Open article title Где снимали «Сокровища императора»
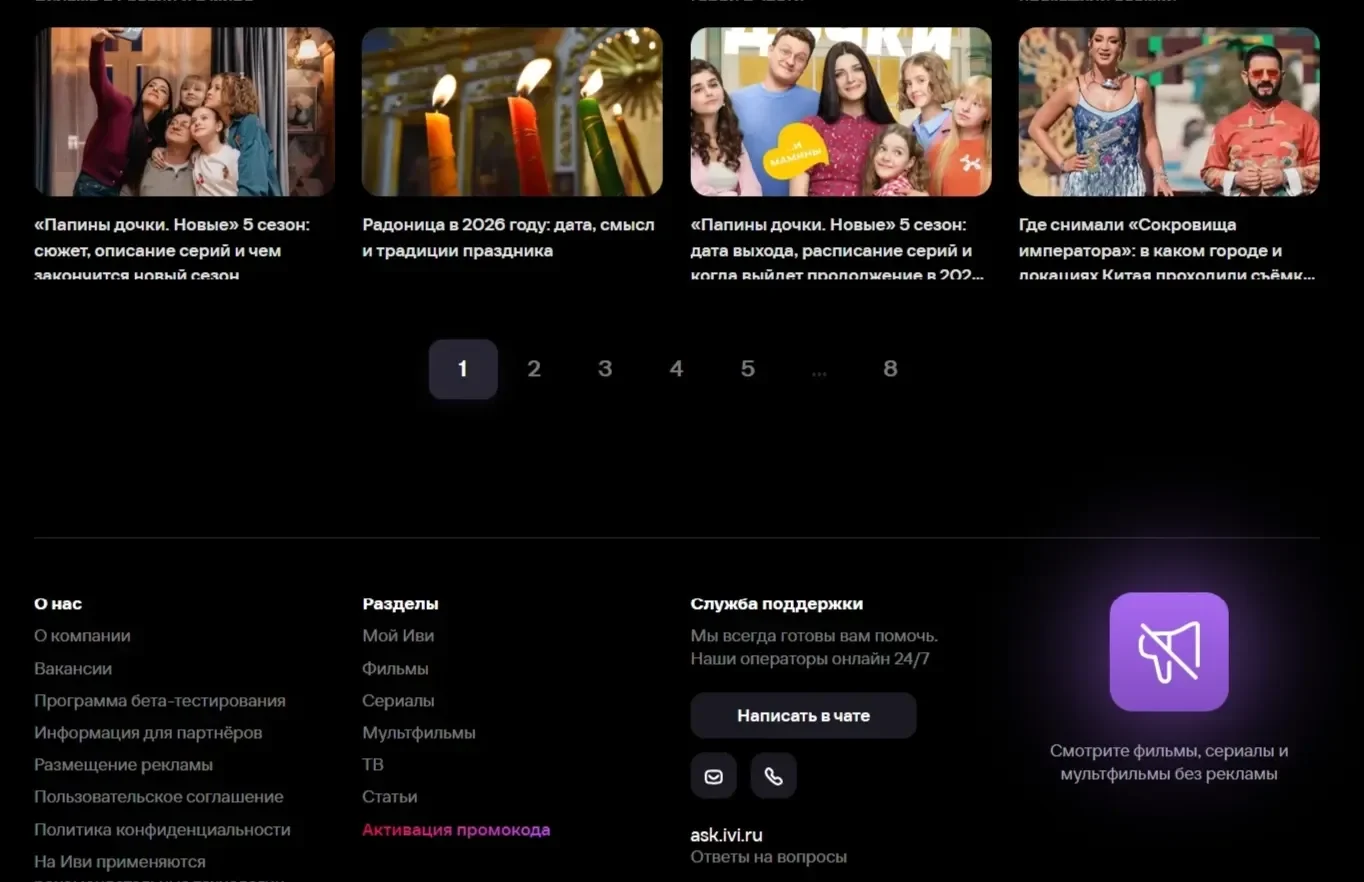1364x882 pixels. [1167, 250]
